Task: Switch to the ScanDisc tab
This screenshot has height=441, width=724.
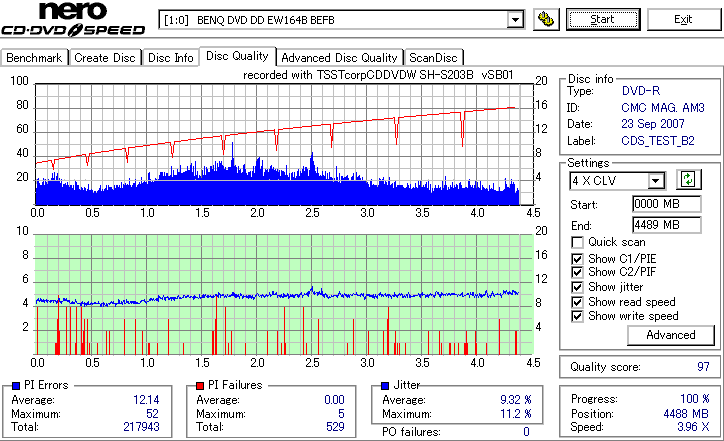Action: click(433, 58)
